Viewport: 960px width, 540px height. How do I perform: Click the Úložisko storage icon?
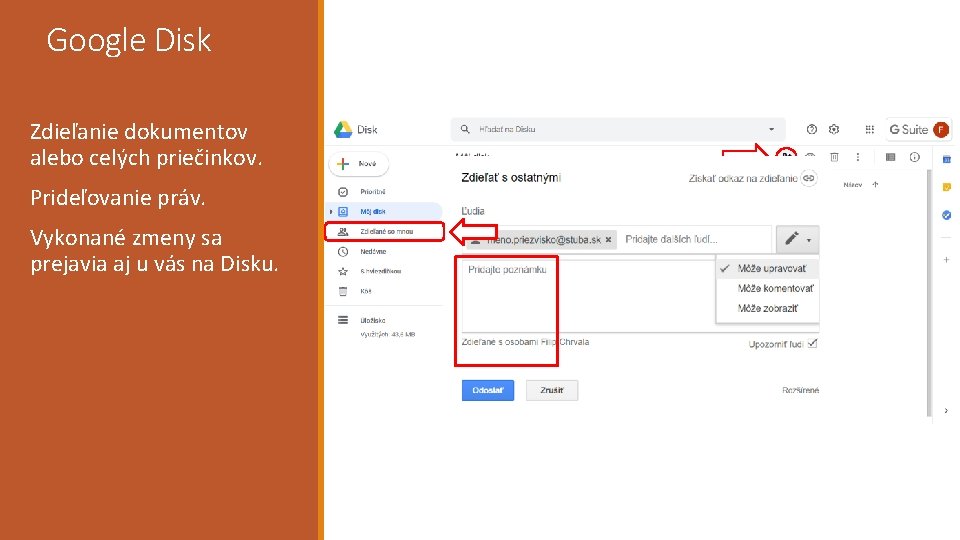[343, 320]
